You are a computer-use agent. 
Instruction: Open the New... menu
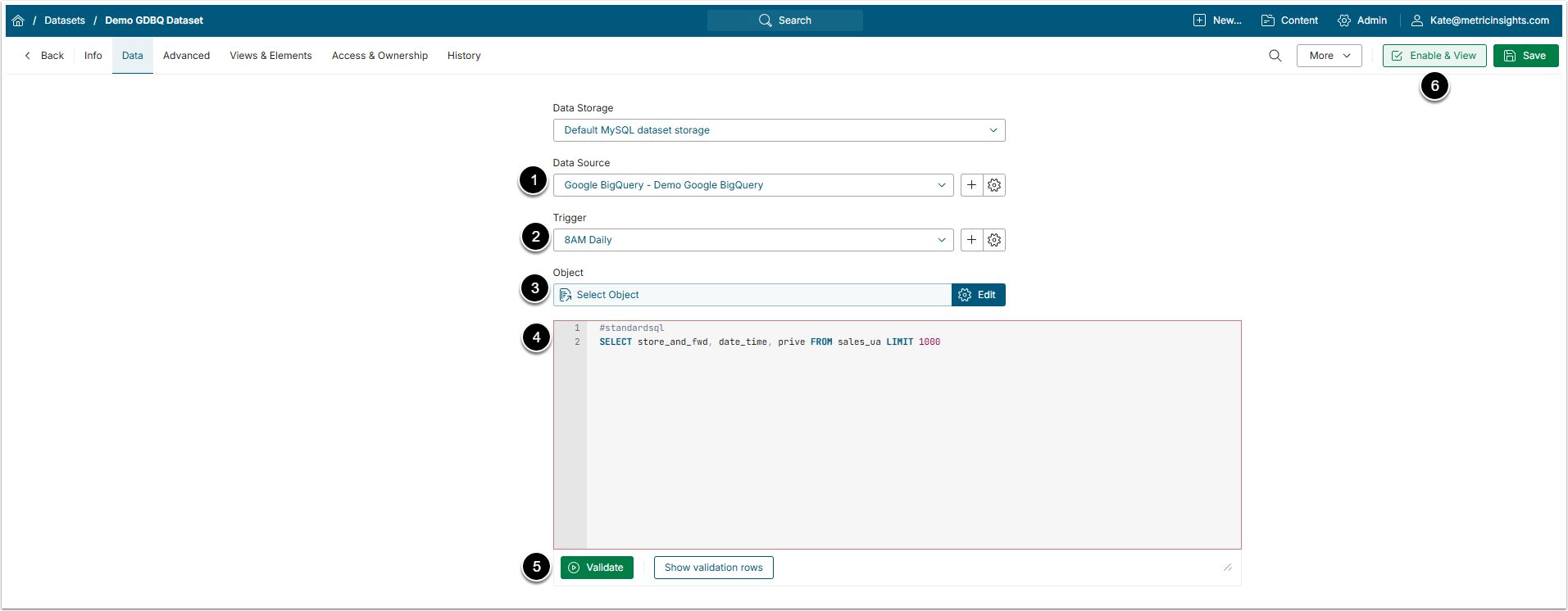[1217, 20]
